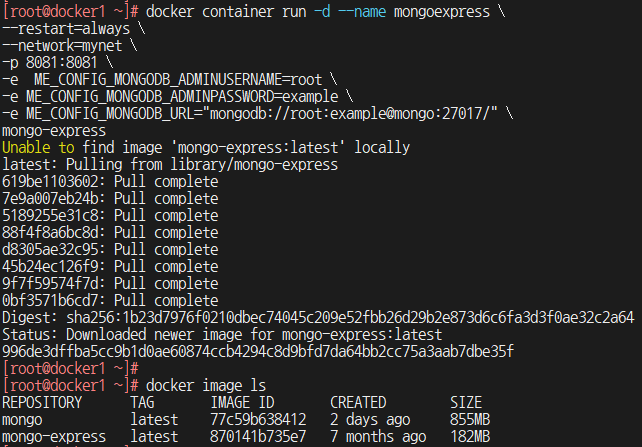Screen dimensions: 642x447
Task: Click the ME_CONFIG_MONGODB_URL connection string line
Action: [258, 113]
